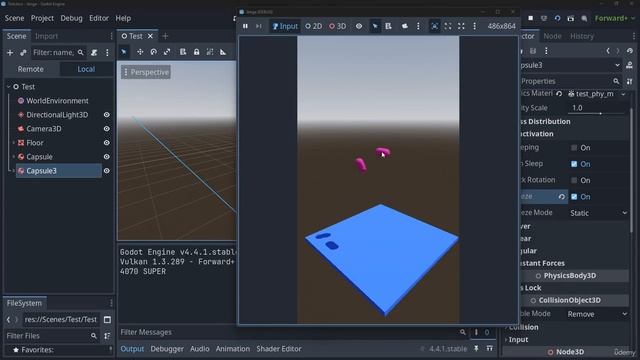Click the remote deploy icon in top bar
This screenshot has height=360, width=640.
tap(544, 18)
